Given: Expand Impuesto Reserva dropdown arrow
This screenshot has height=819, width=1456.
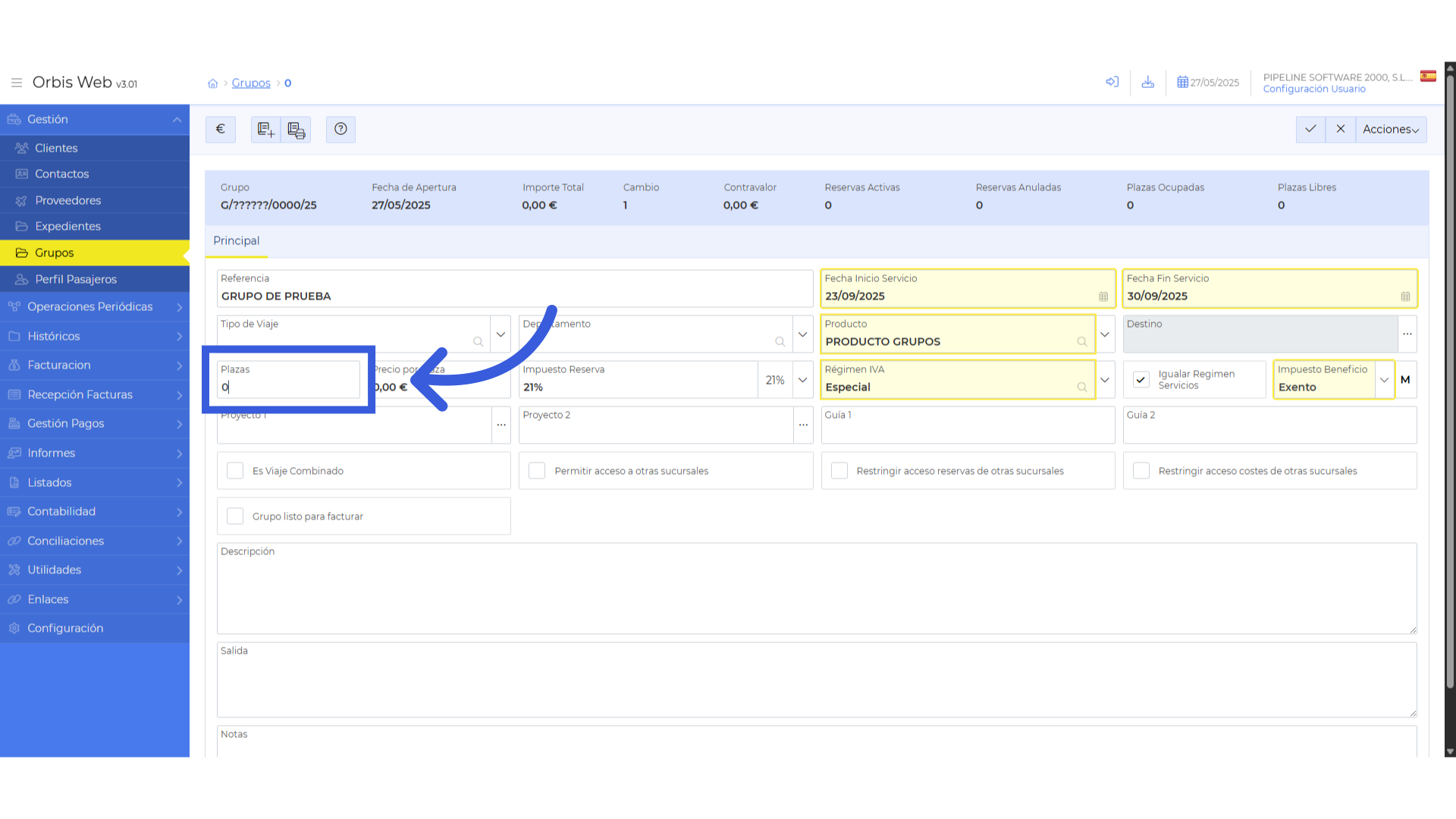Looking at the screenshot, I should click(x=802, y=380).
